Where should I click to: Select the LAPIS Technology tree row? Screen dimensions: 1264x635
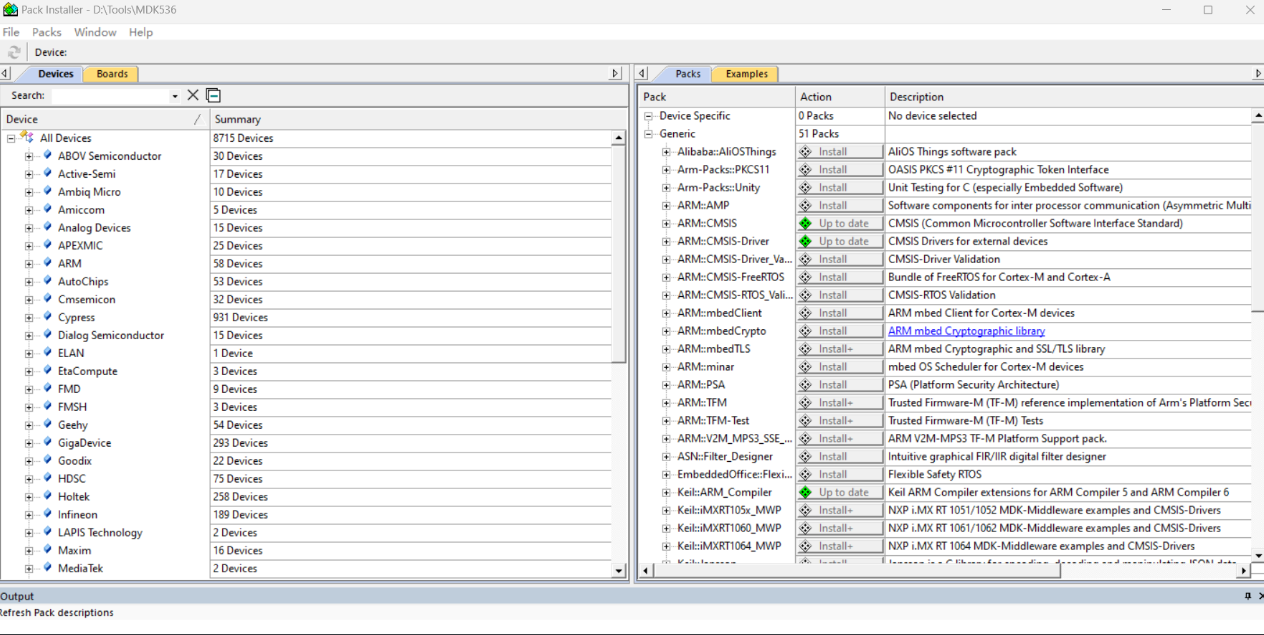100,533
